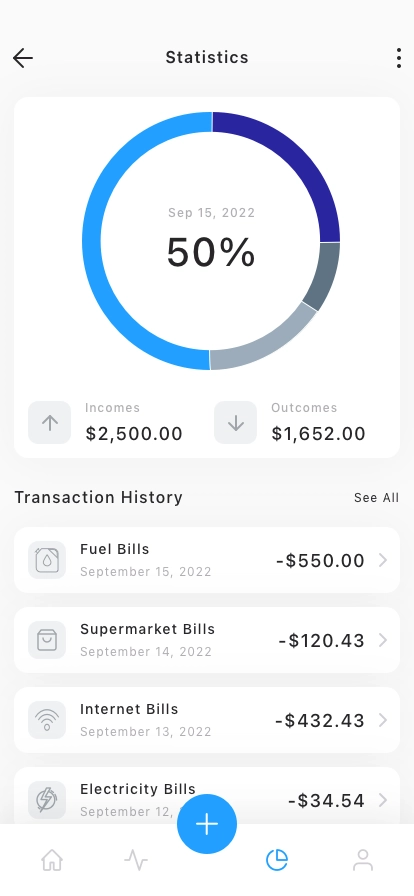414x896 pixels.
Task: Tap the Outcomes down-arrow icon
Action: coord(236,422)
